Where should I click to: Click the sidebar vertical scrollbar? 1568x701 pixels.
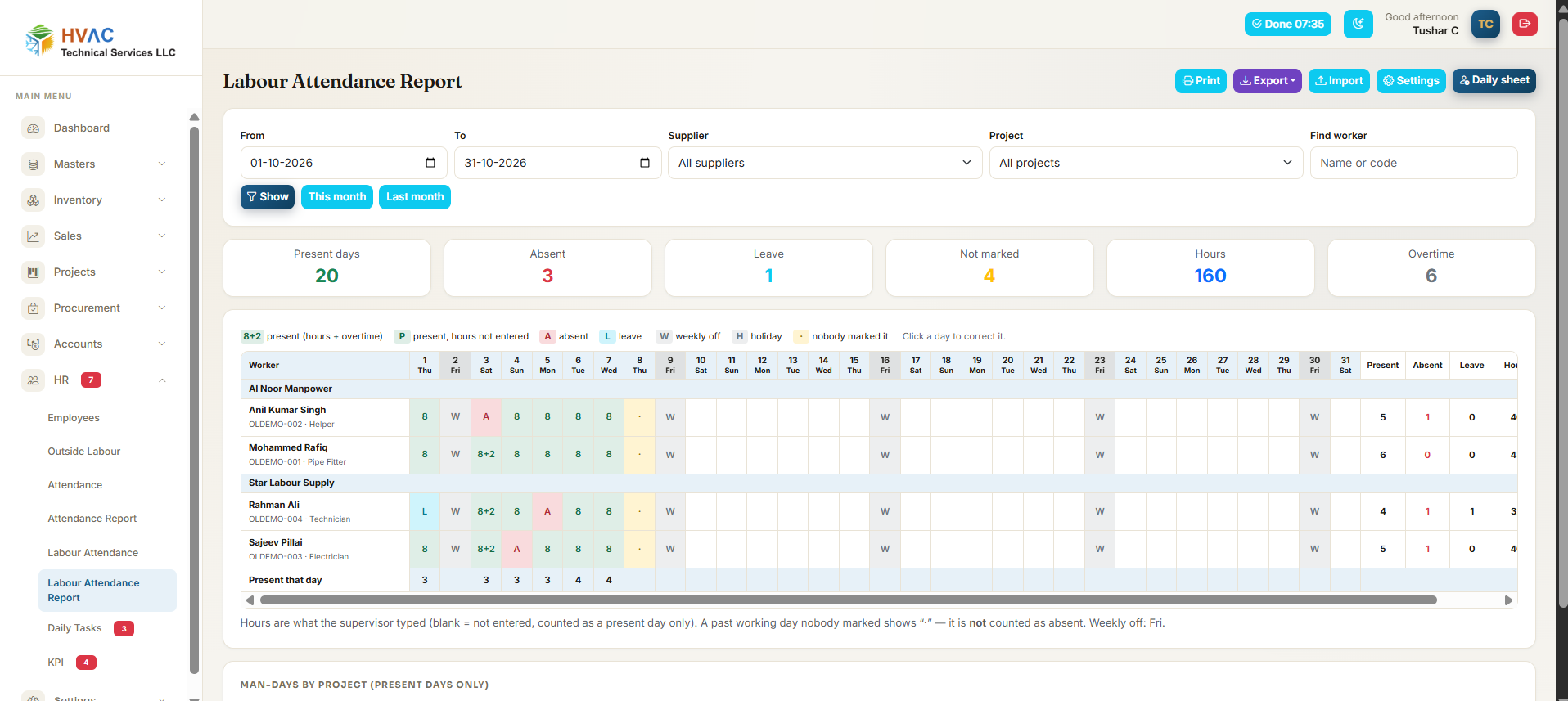pos(194,401)
